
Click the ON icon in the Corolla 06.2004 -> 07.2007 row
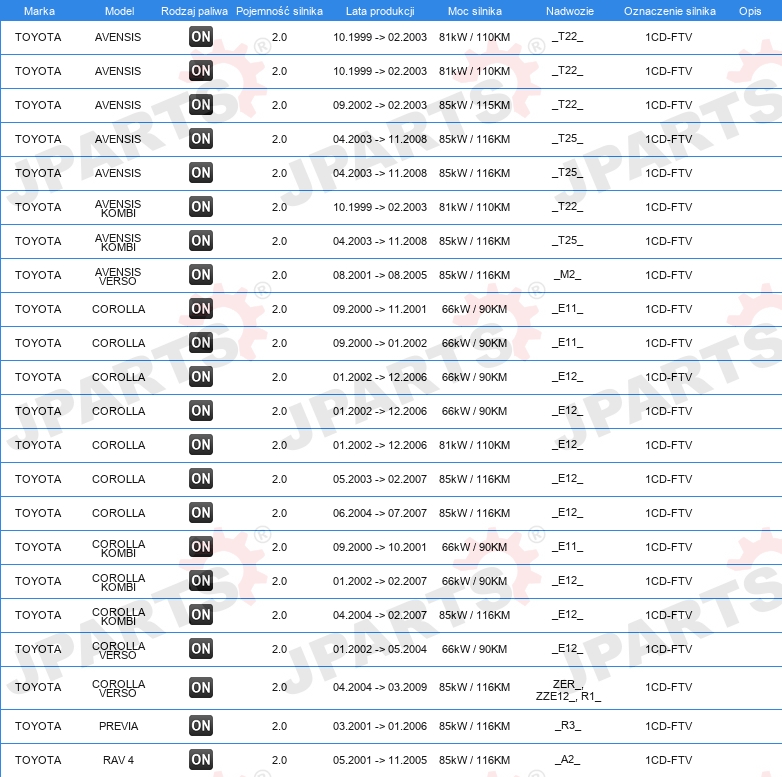click(x=201, y=513)
